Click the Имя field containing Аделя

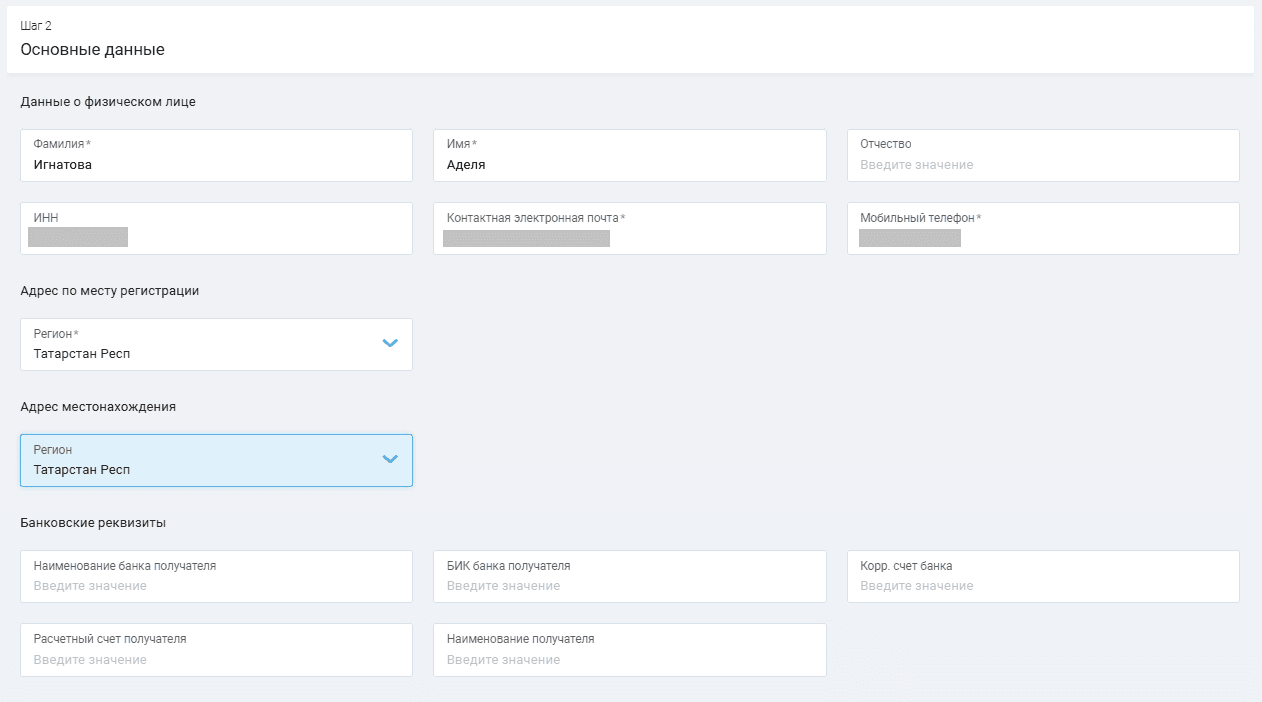[x=630, y=155]
